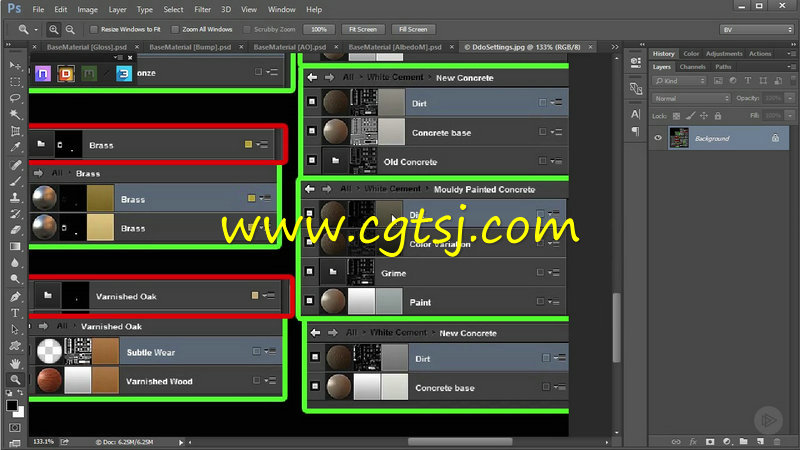The height and width of the screenshot is (450, 800).
Task: Select the Custom Shape tool
Action: [15, 345]
